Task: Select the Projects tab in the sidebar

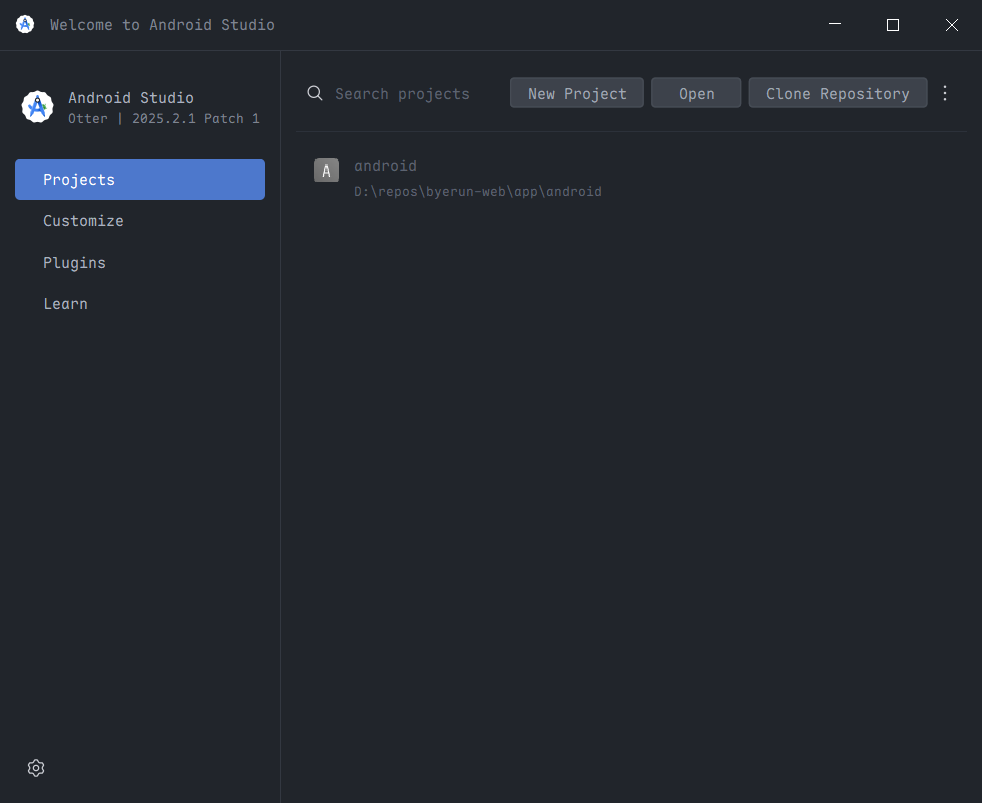Action: coord(140,180)
